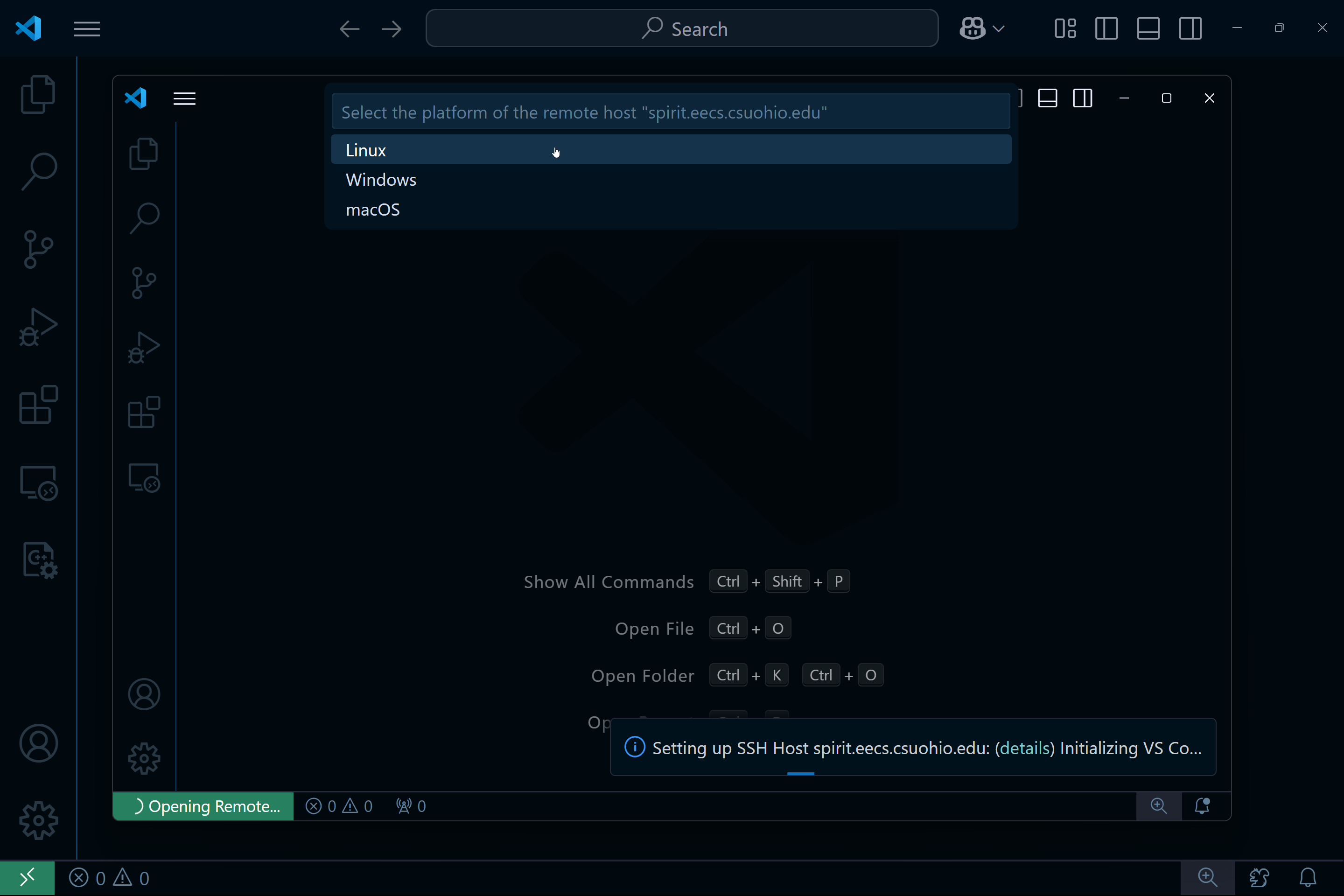Open notifications bell in the inner status bar
This screenshot has height=896, width=1344.
(x=1202, y=806)
